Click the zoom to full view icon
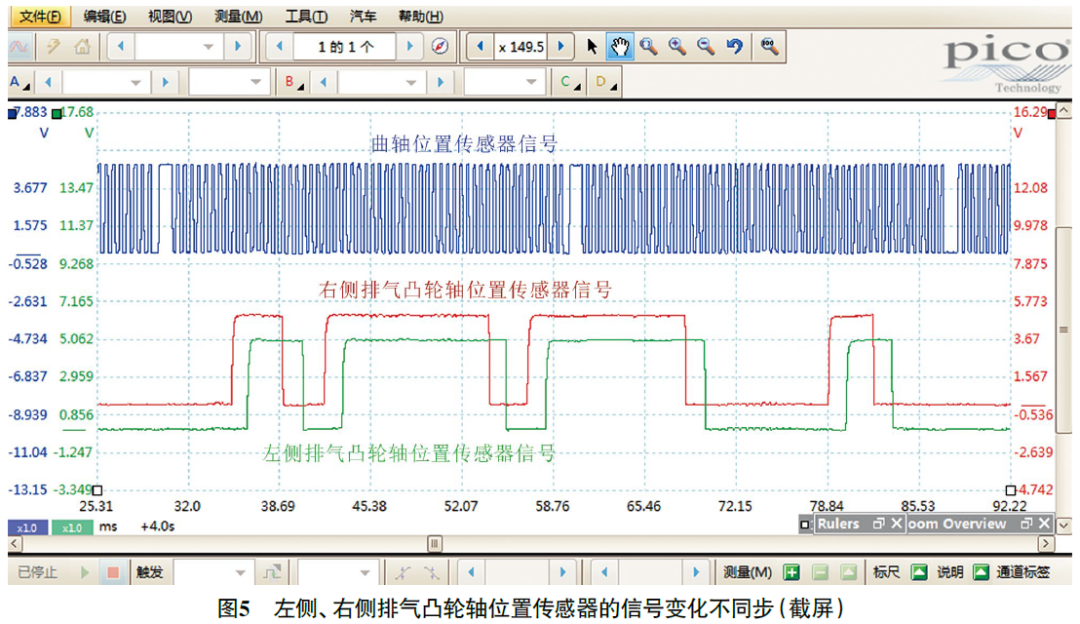This screenshot has width=1080, height=624. click(769, 47)
